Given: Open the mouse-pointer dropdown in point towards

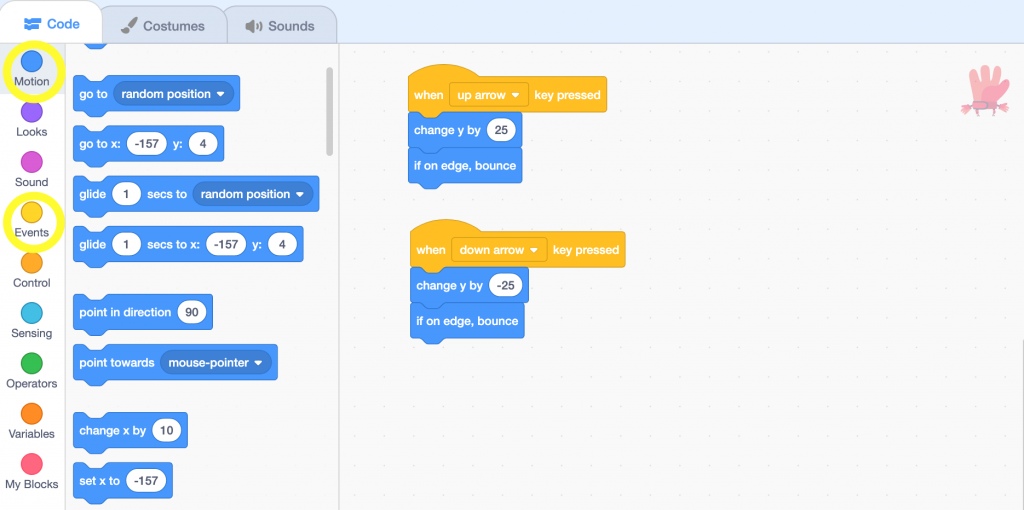Looking at the screenshot, I should tap(218, 363).
